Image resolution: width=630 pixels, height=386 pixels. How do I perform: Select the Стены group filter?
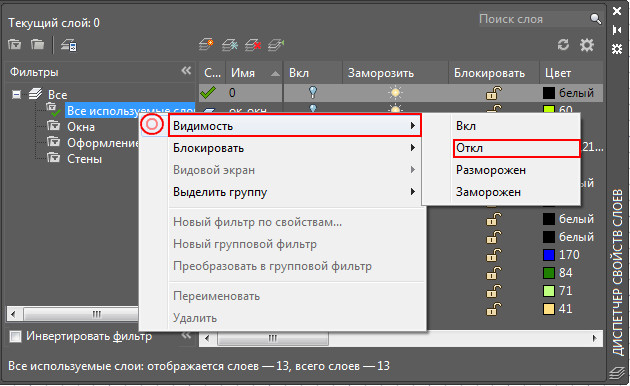84,159
